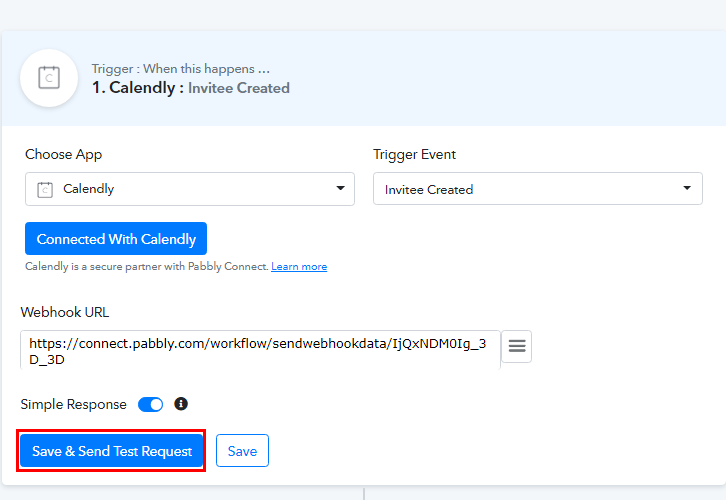Image resolution: width=726 pixels, height=500 pixels.
Task: Click Connected With Calendly button
Action: 116,238
